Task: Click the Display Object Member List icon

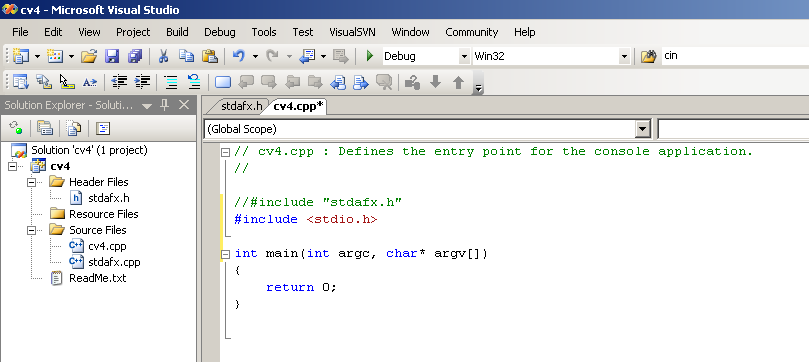Action: [x=21, y=82]
